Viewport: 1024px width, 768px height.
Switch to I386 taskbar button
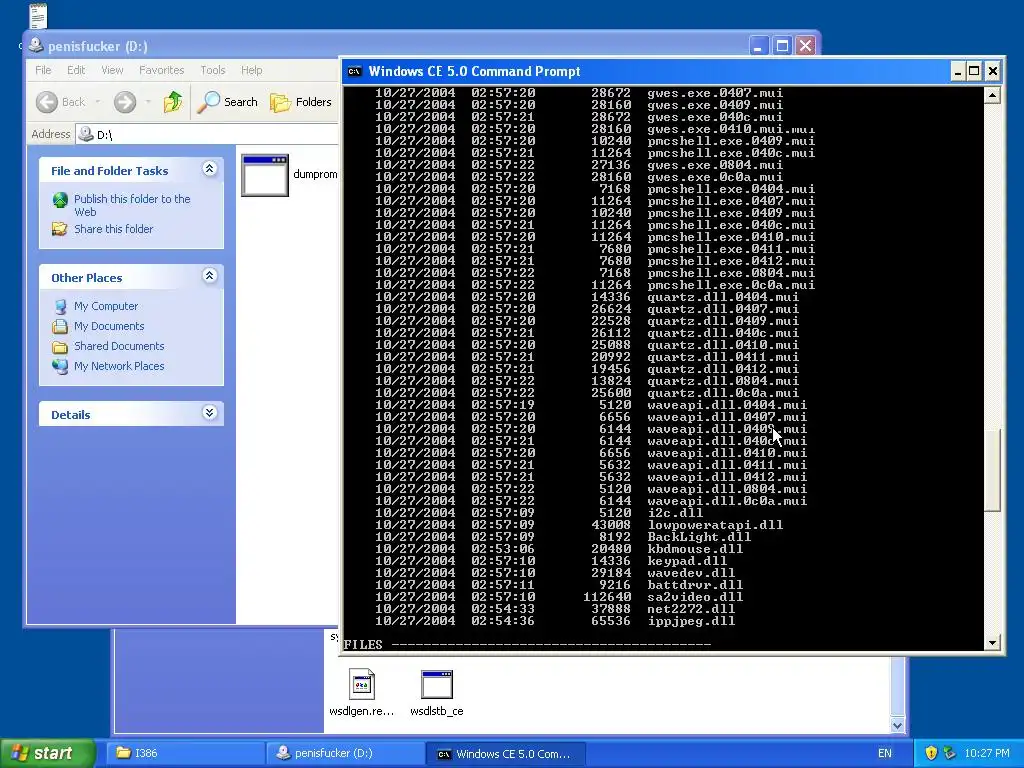click(186, 753)
